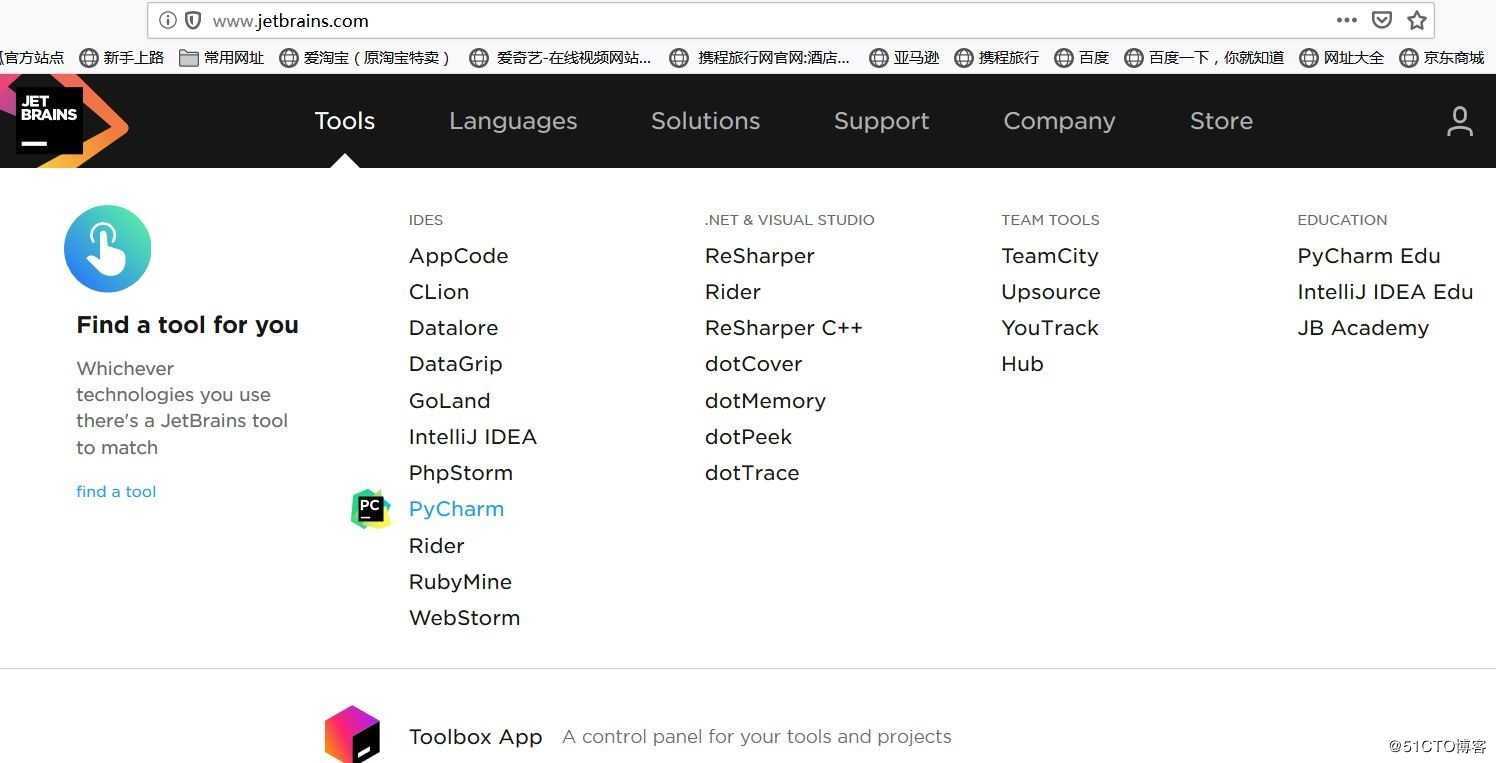Open the Toolbox App link
1496x763 pixels.
[x=476, y=737]
